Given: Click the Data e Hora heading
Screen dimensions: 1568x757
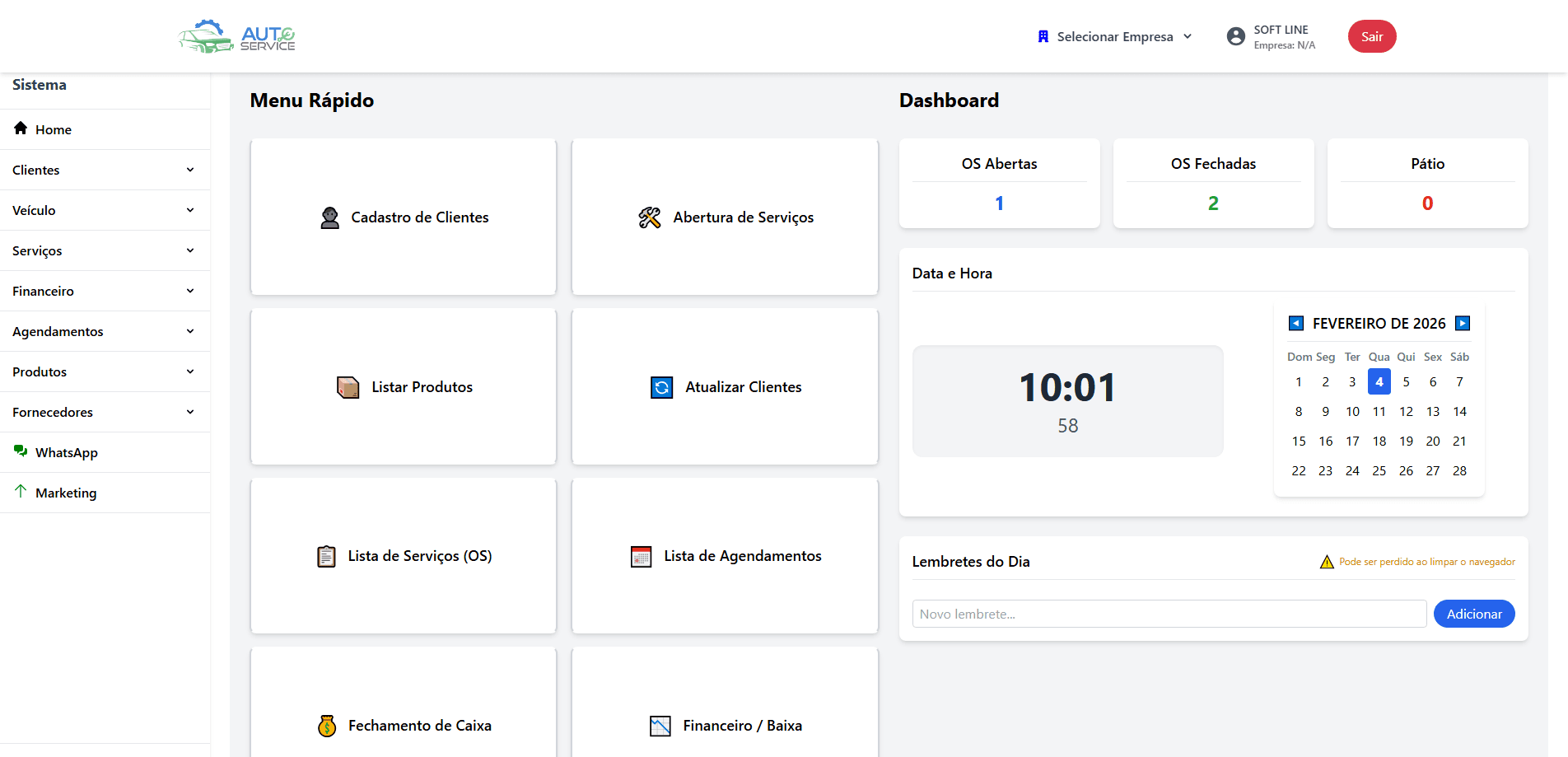Looking at the screenshot, I should point(952,273).
